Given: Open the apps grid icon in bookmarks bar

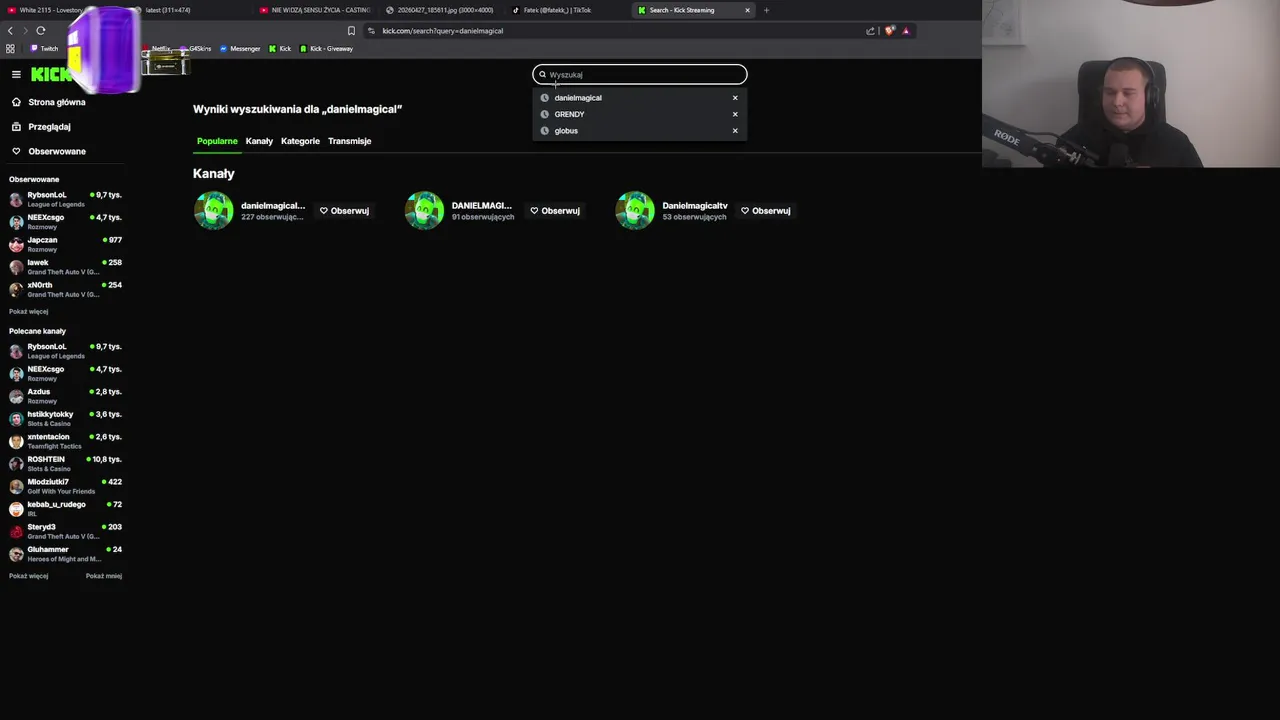Looking at the screenshot, I should [10, 48].
